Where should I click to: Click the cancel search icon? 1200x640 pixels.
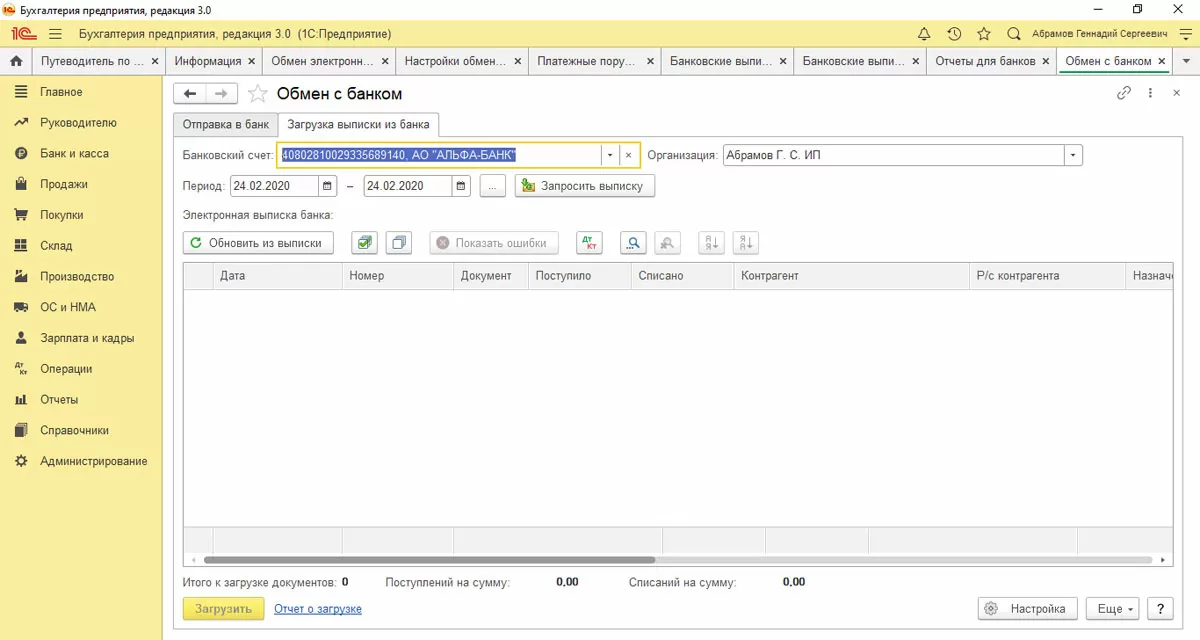pos(668,243)
